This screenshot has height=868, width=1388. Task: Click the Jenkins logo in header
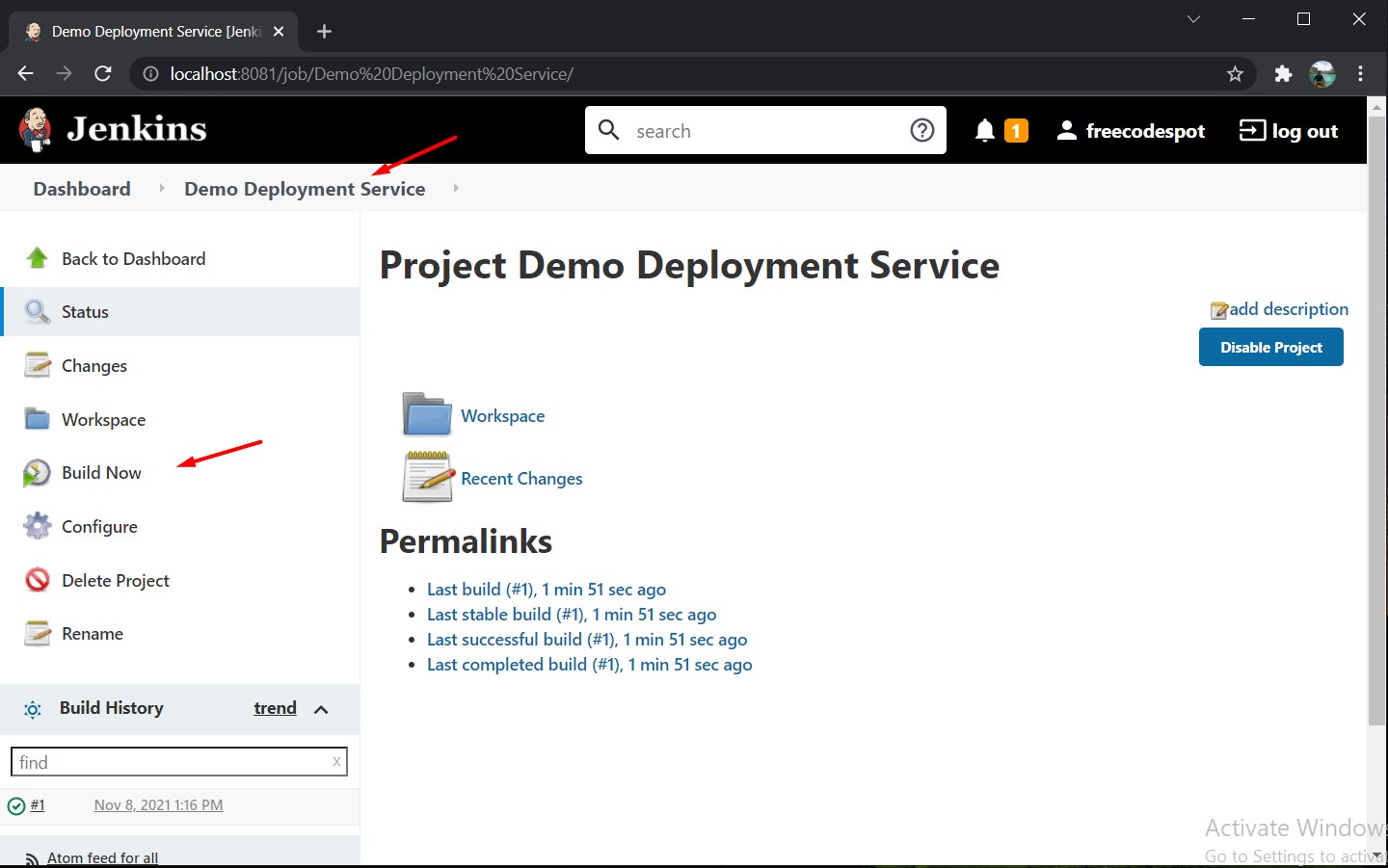113,130
